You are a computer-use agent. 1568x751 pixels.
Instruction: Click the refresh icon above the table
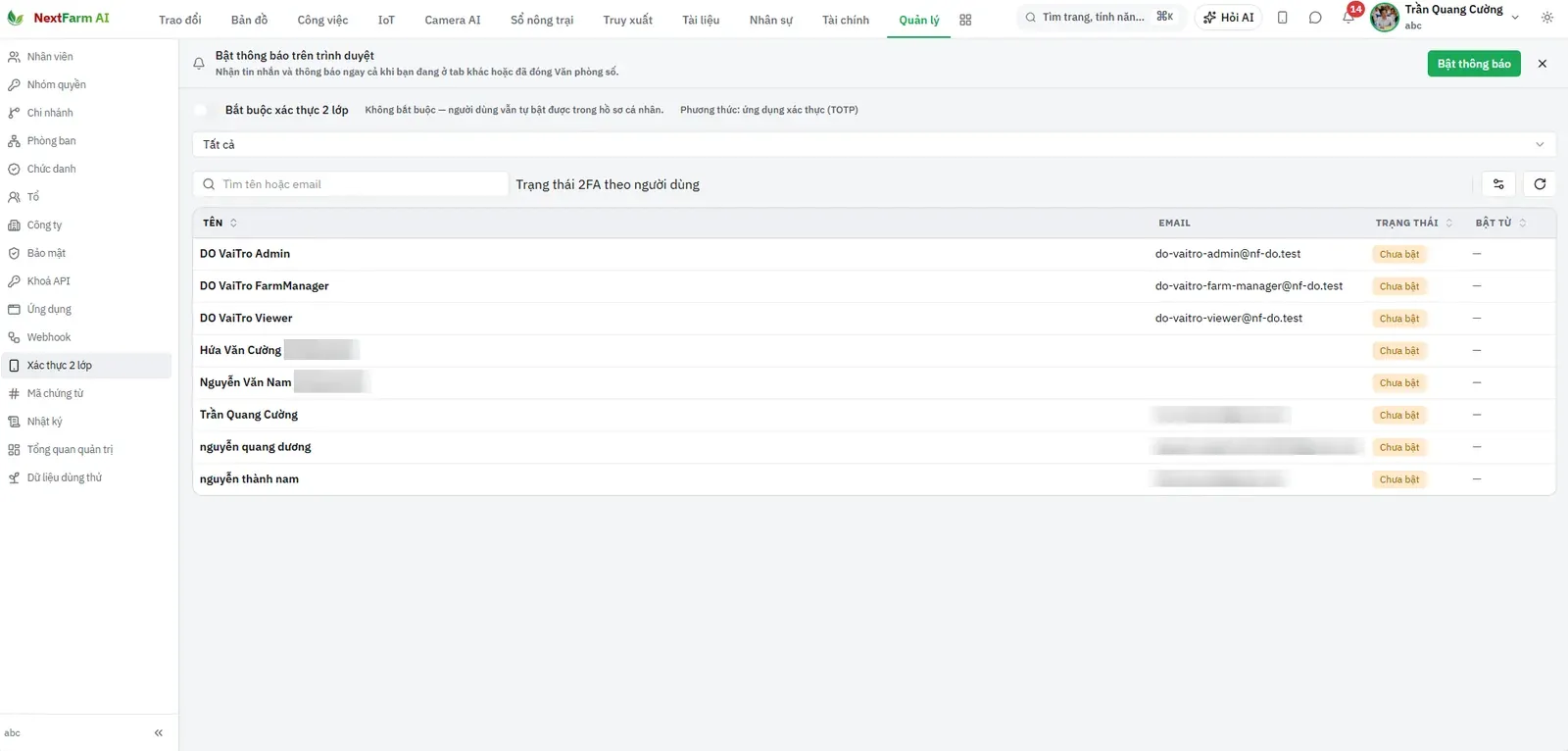pyautogui.click(x=1540, y=184)
